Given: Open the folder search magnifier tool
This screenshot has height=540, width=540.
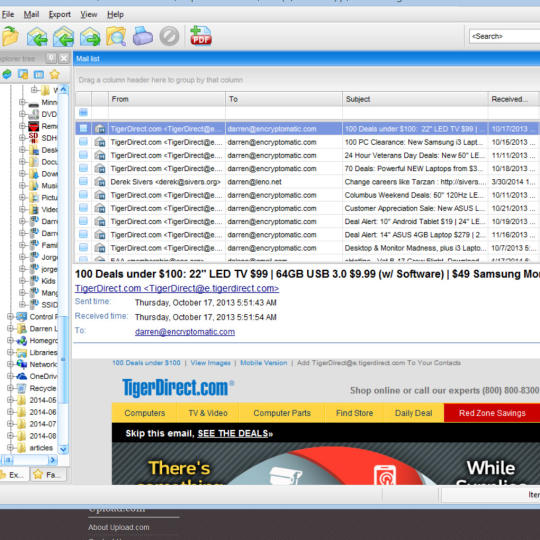Looking at the screenshot, I should 116,36.
